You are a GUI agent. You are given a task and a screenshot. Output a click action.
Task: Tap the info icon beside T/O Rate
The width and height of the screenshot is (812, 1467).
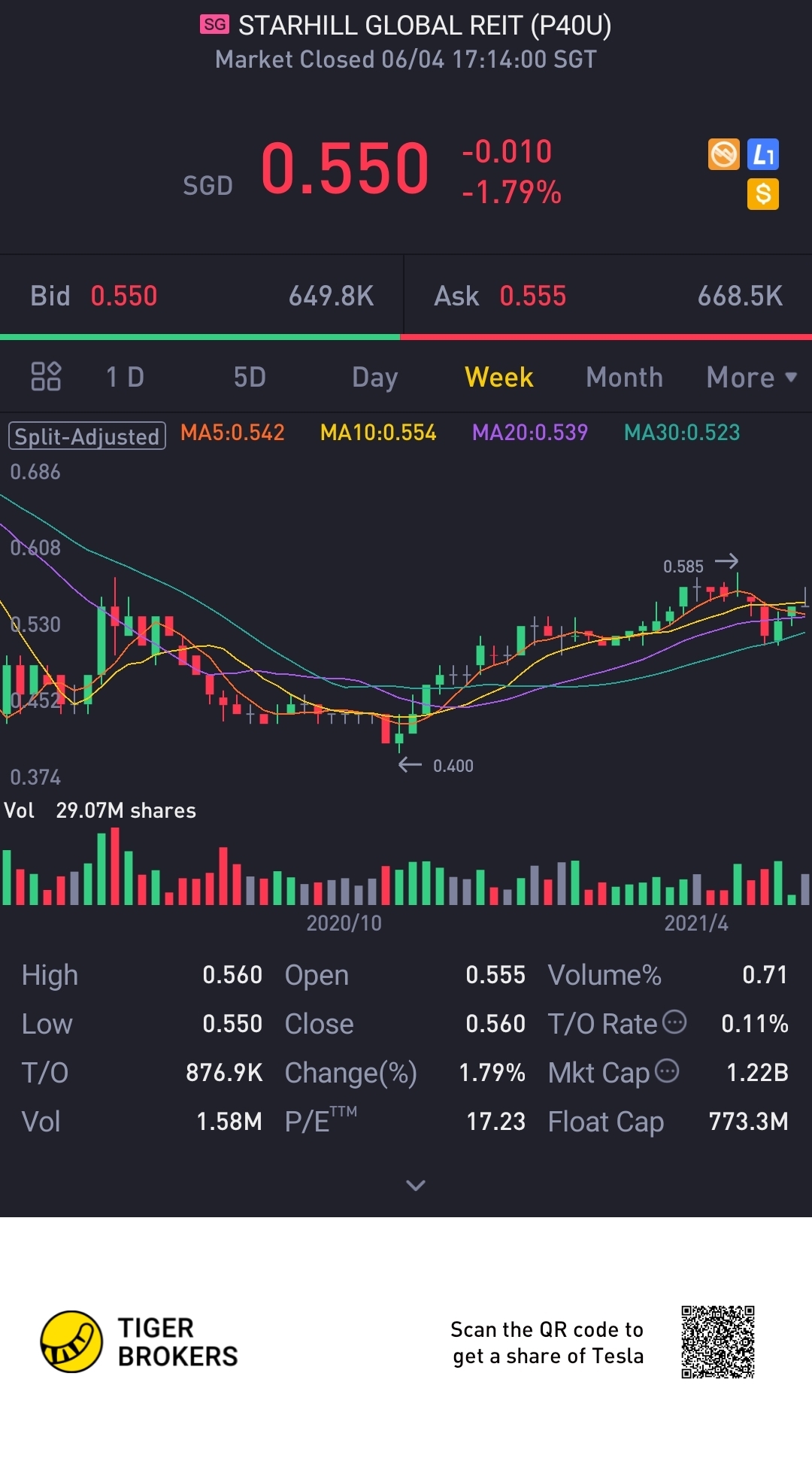tap(674, 1022)
